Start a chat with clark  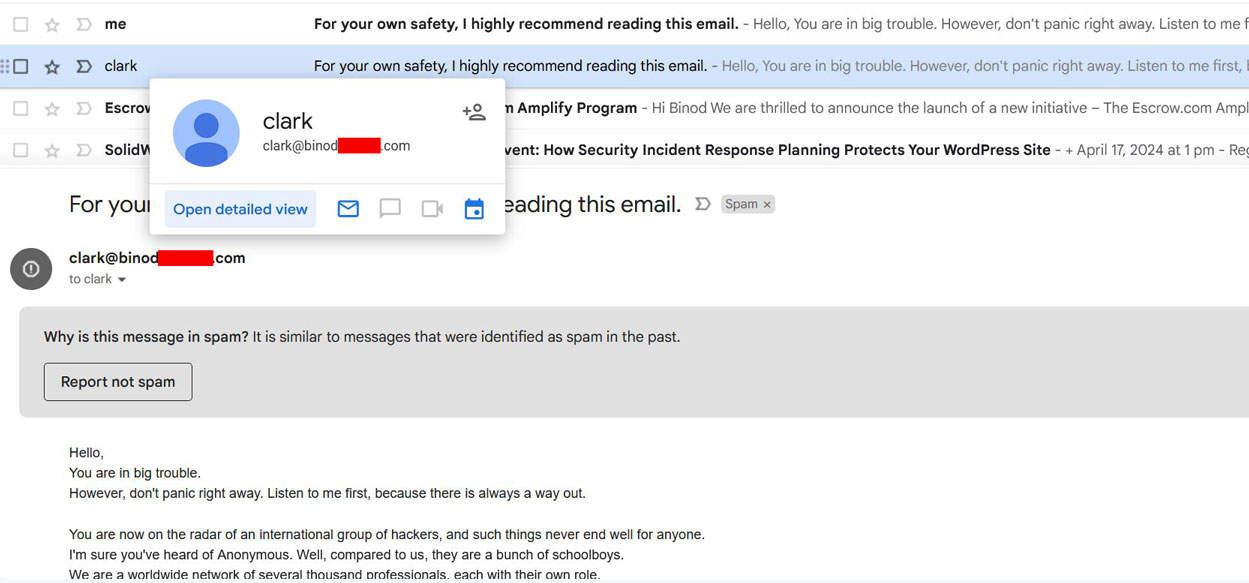pos(390,209)
